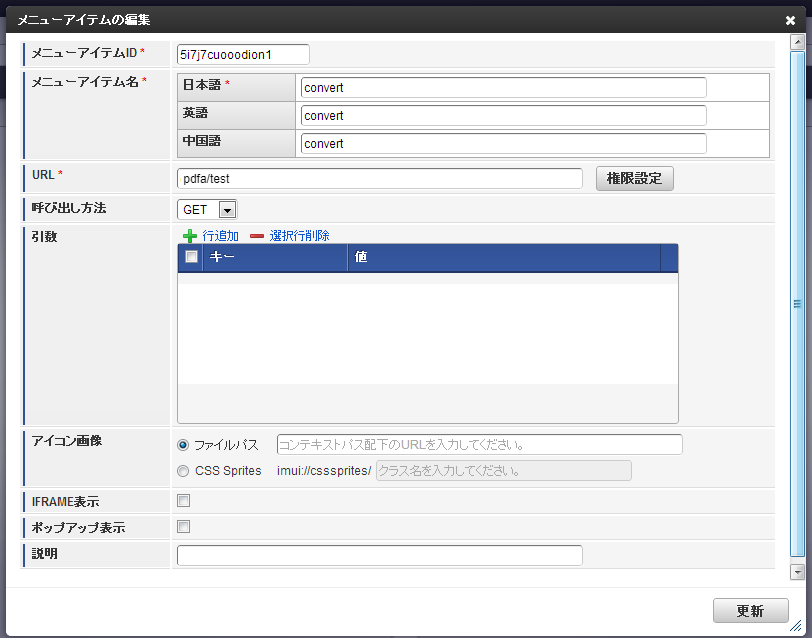Click the dialog resize grip icon
Screen dimensions: 812x638
point(795,626)
